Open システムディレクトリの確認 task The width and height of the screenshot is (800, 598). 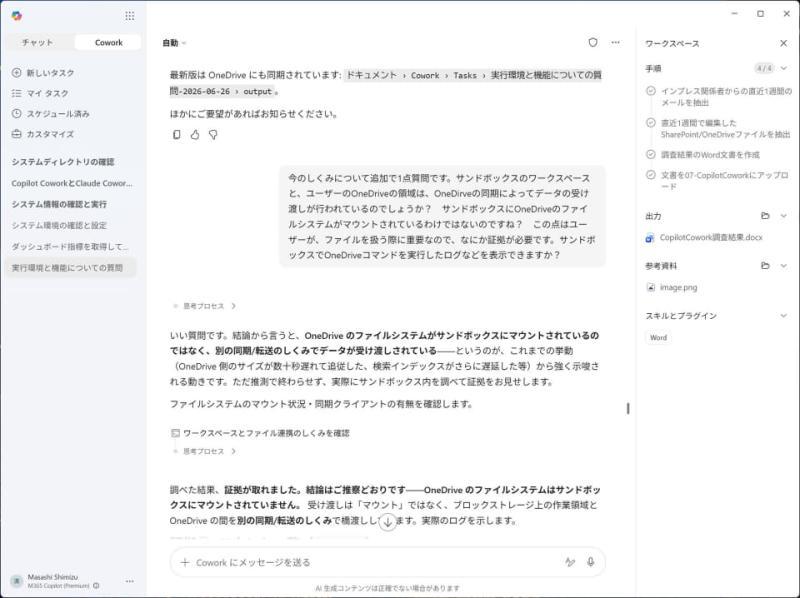pos(63,162)
